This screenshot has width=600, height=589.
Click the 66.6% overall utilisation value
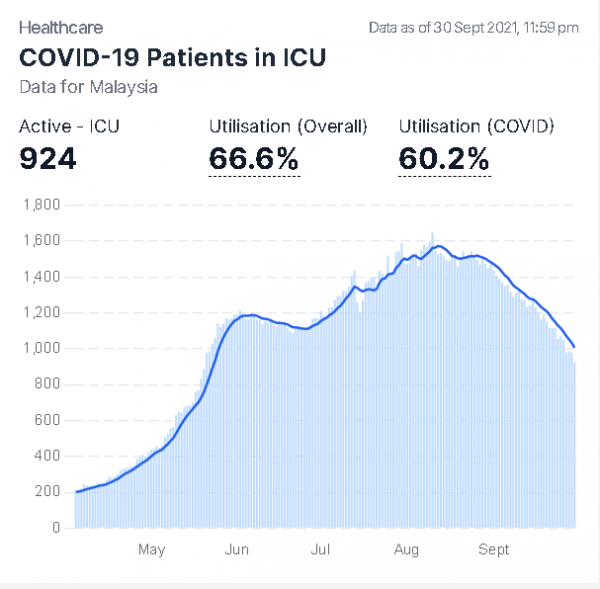pos(254,158)
